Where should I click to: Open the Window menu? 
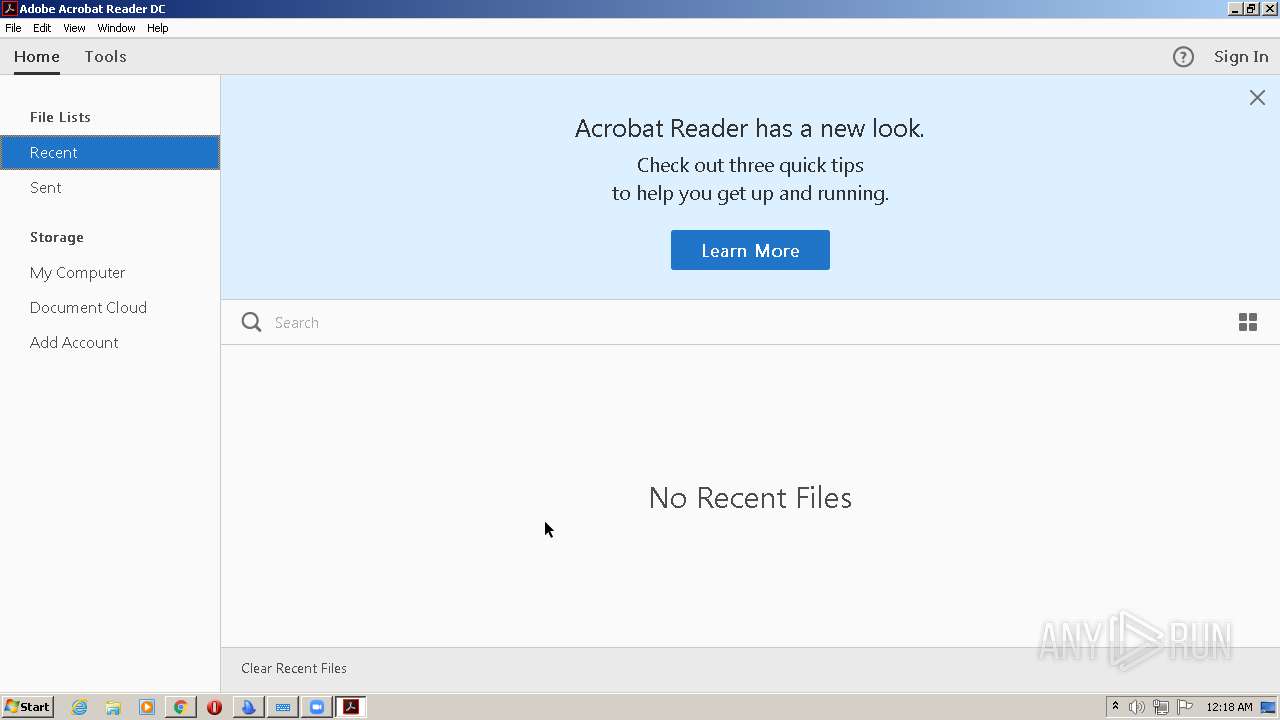point(116,28)
